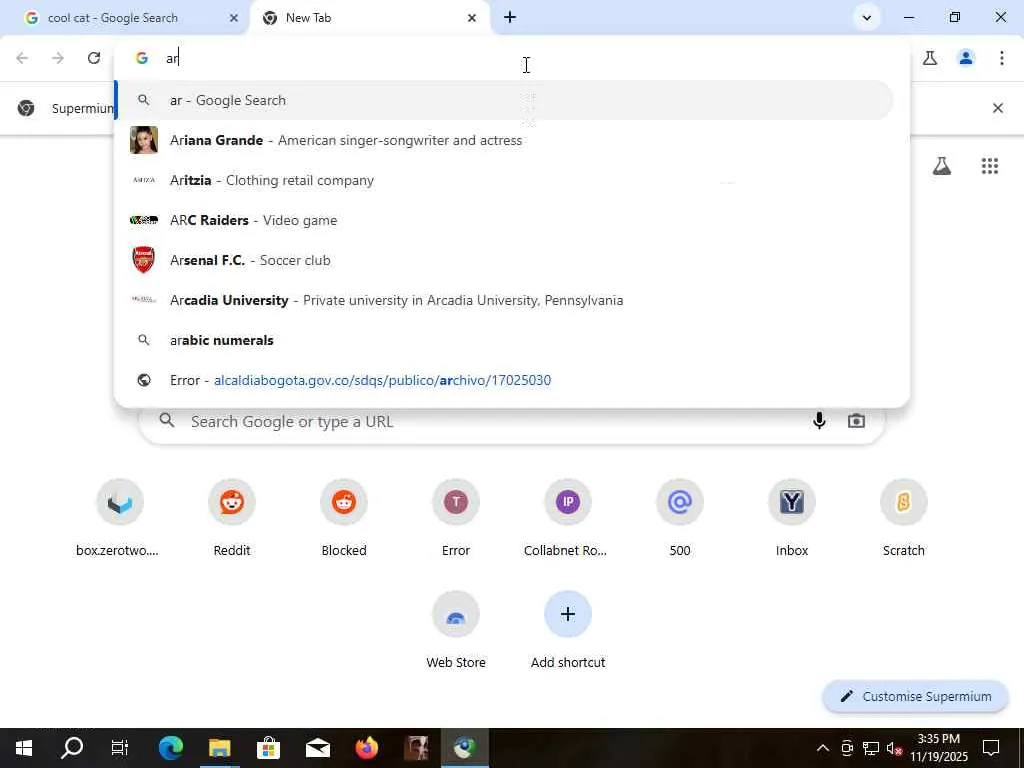The image size is (1024, 768).
Task: Show hidden system tray icons chevron
Action: 823,748
